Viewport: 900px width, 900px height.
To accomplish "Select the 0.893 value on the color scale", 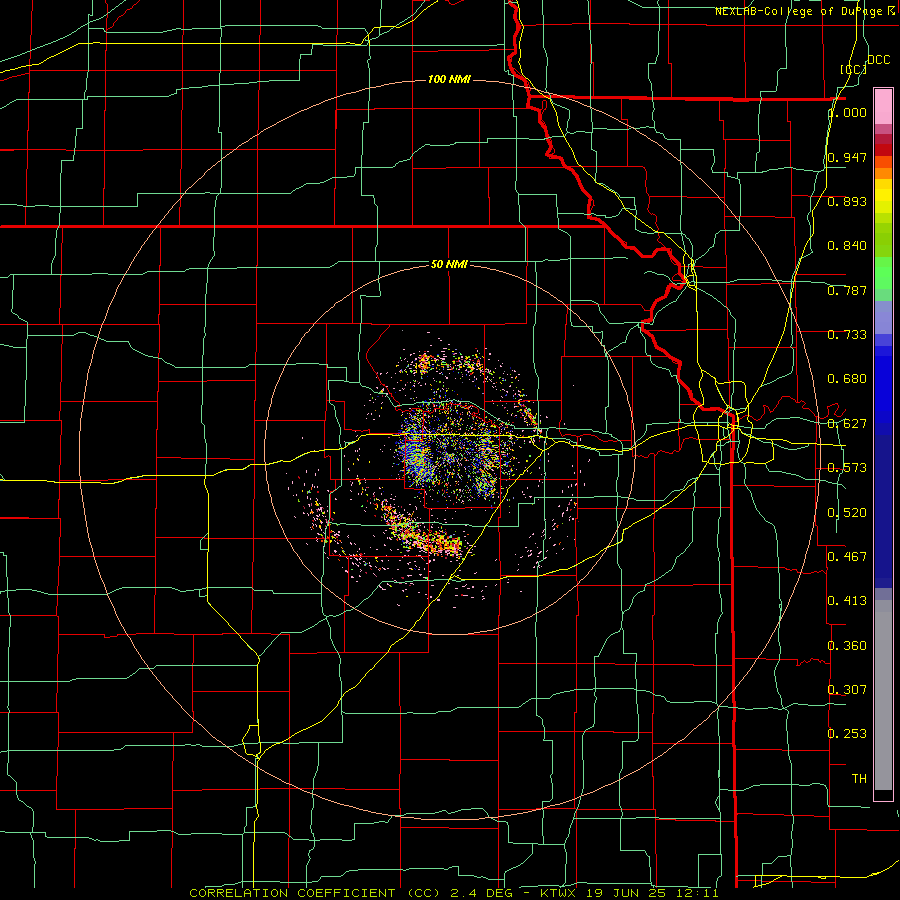I will coord(847,201).
